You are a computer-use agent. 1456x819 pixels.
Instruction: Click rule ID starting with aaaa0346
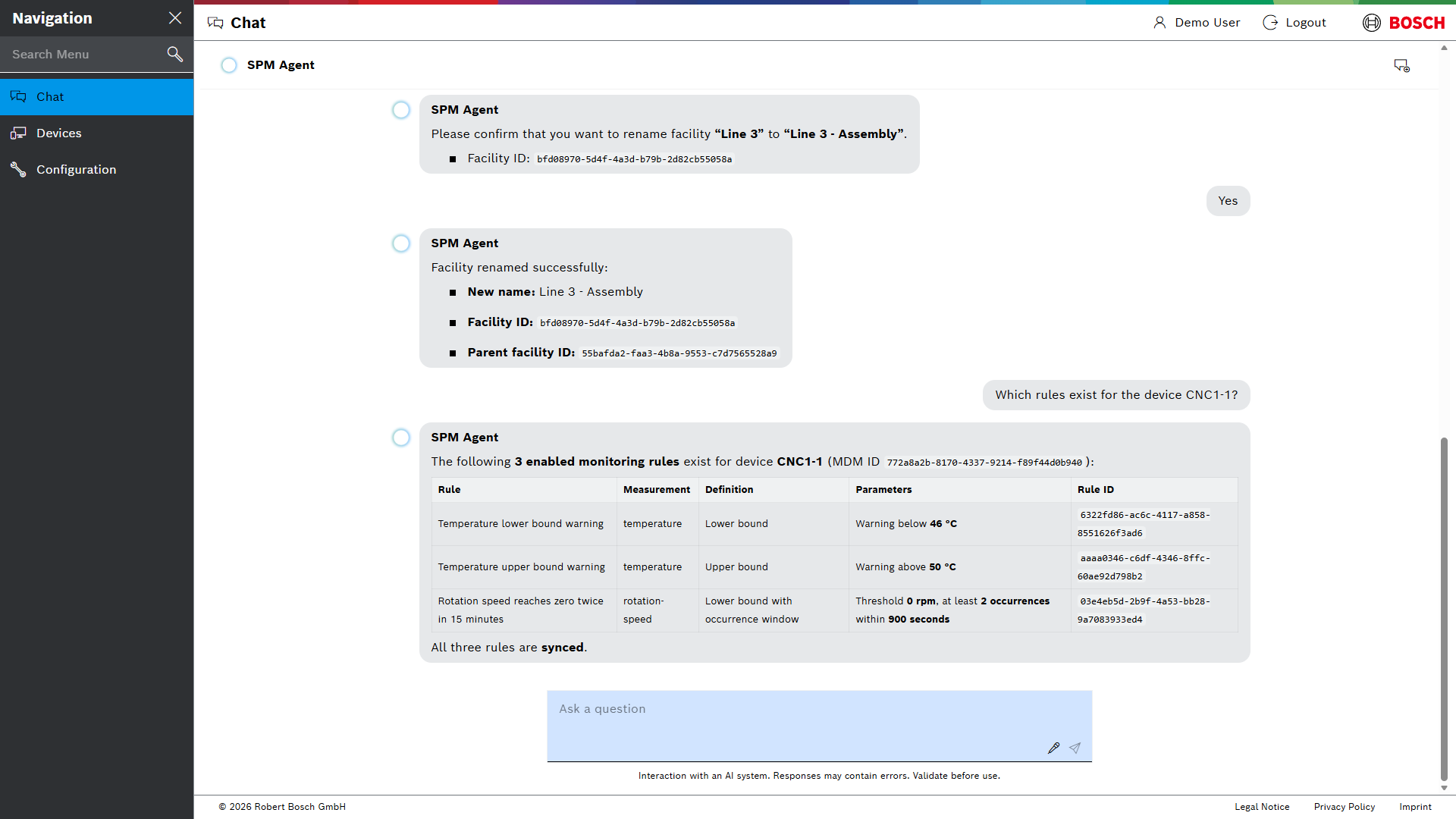click(1144, 567)
